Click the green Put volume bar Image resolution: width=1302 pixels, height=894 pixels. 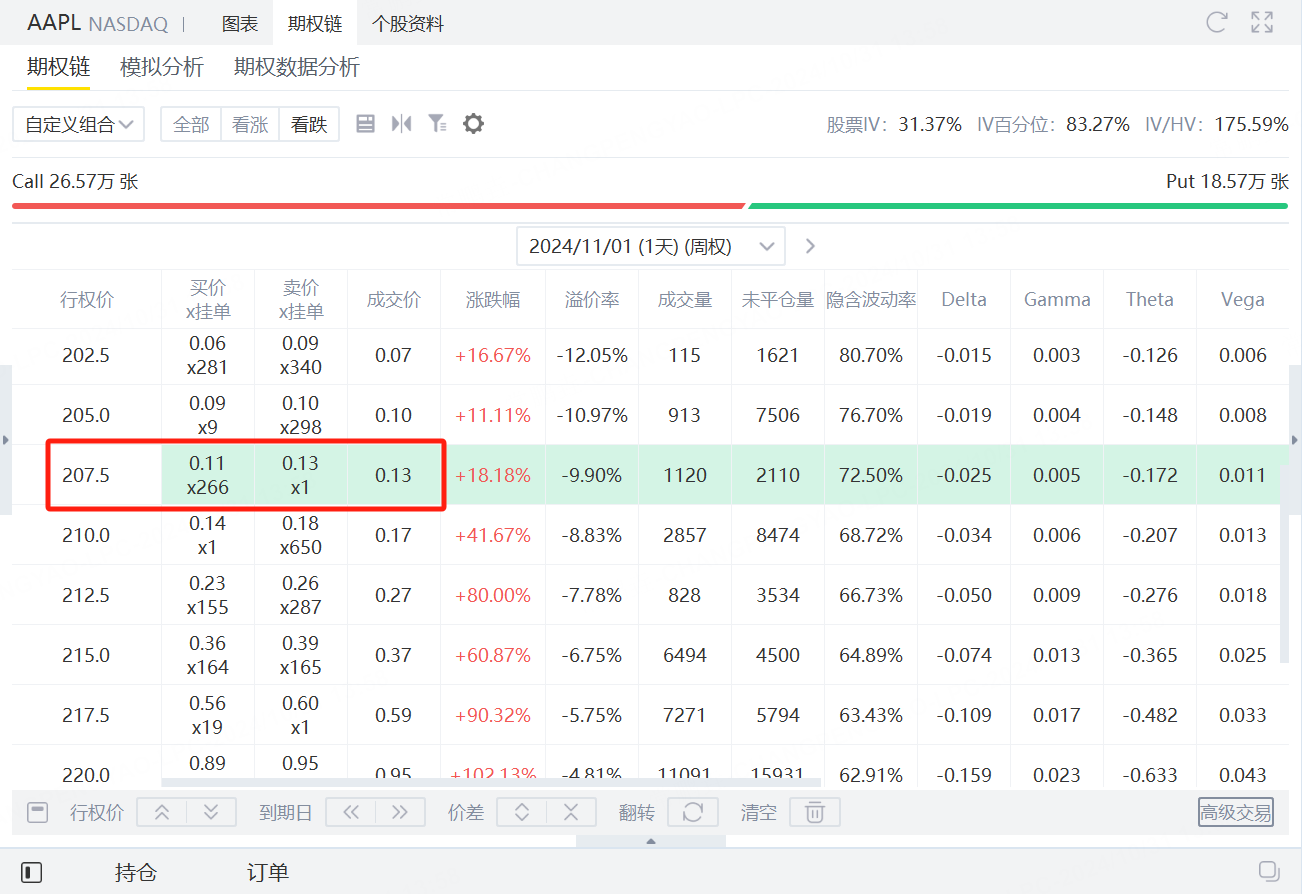pyautogui.click(x=1018, y=206)
